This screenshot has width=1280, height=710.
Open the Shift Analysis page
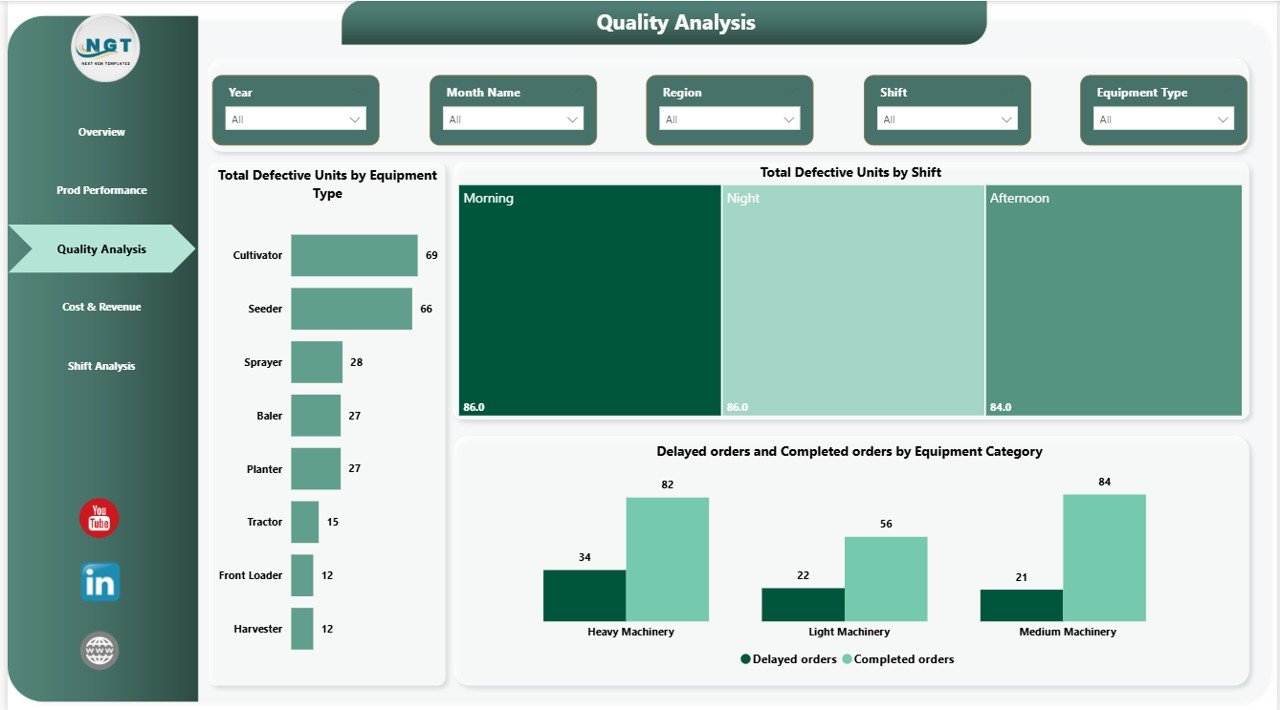[x=101, y=366]
